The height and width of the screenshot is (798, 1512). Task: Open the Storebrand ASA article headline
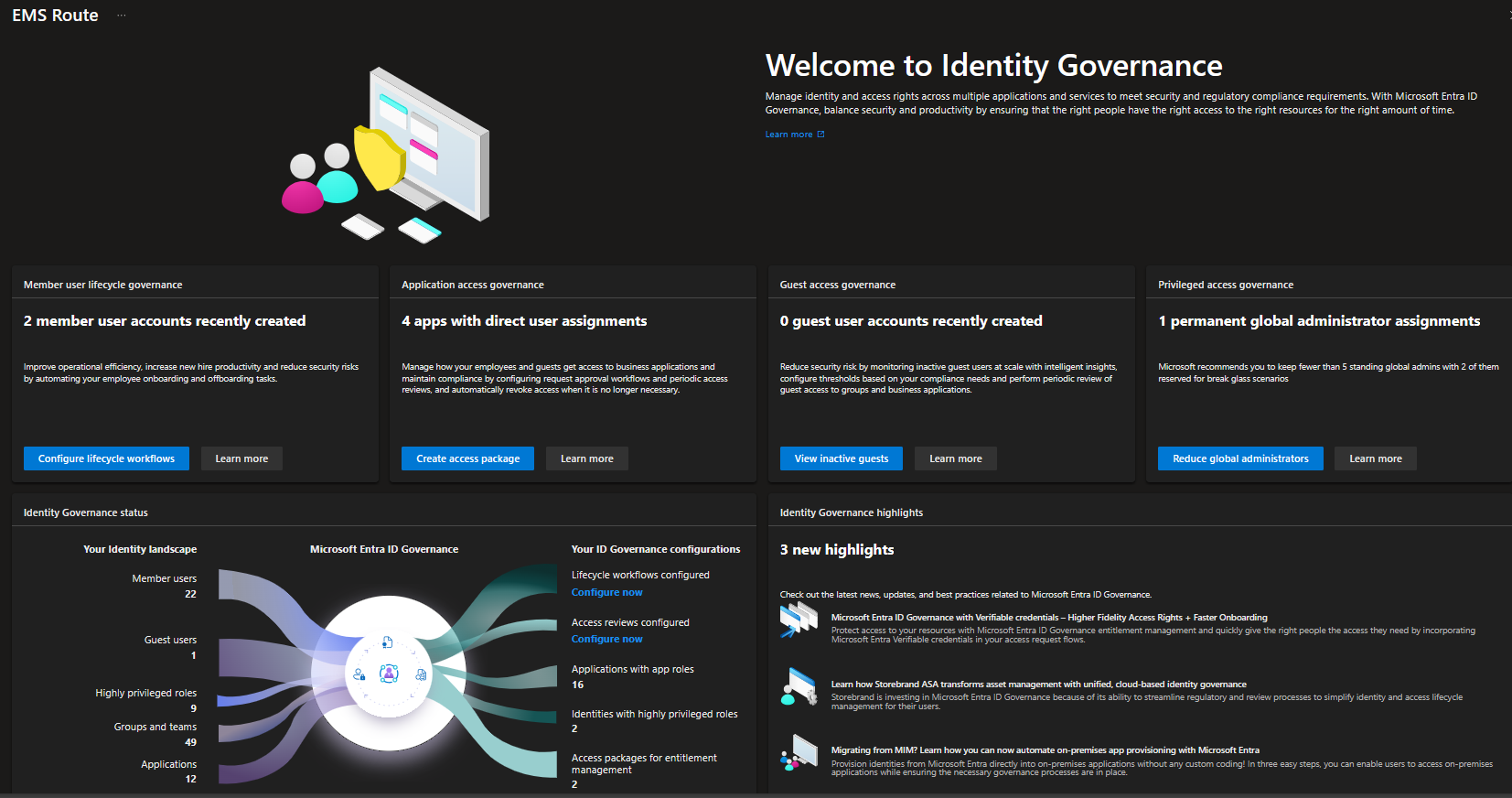coord(1038,685)
